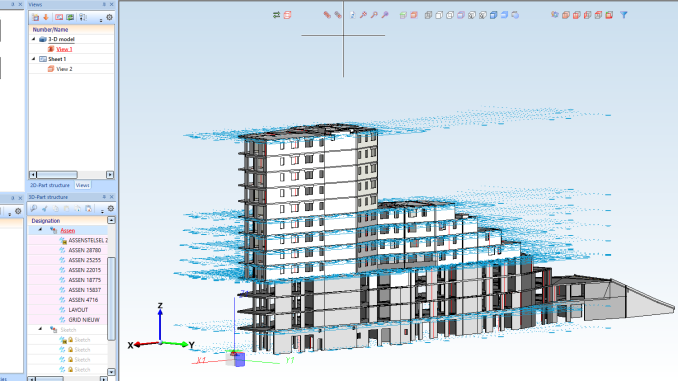
Task: Select View 2 under Sheet 1
Action: [64, 69]
